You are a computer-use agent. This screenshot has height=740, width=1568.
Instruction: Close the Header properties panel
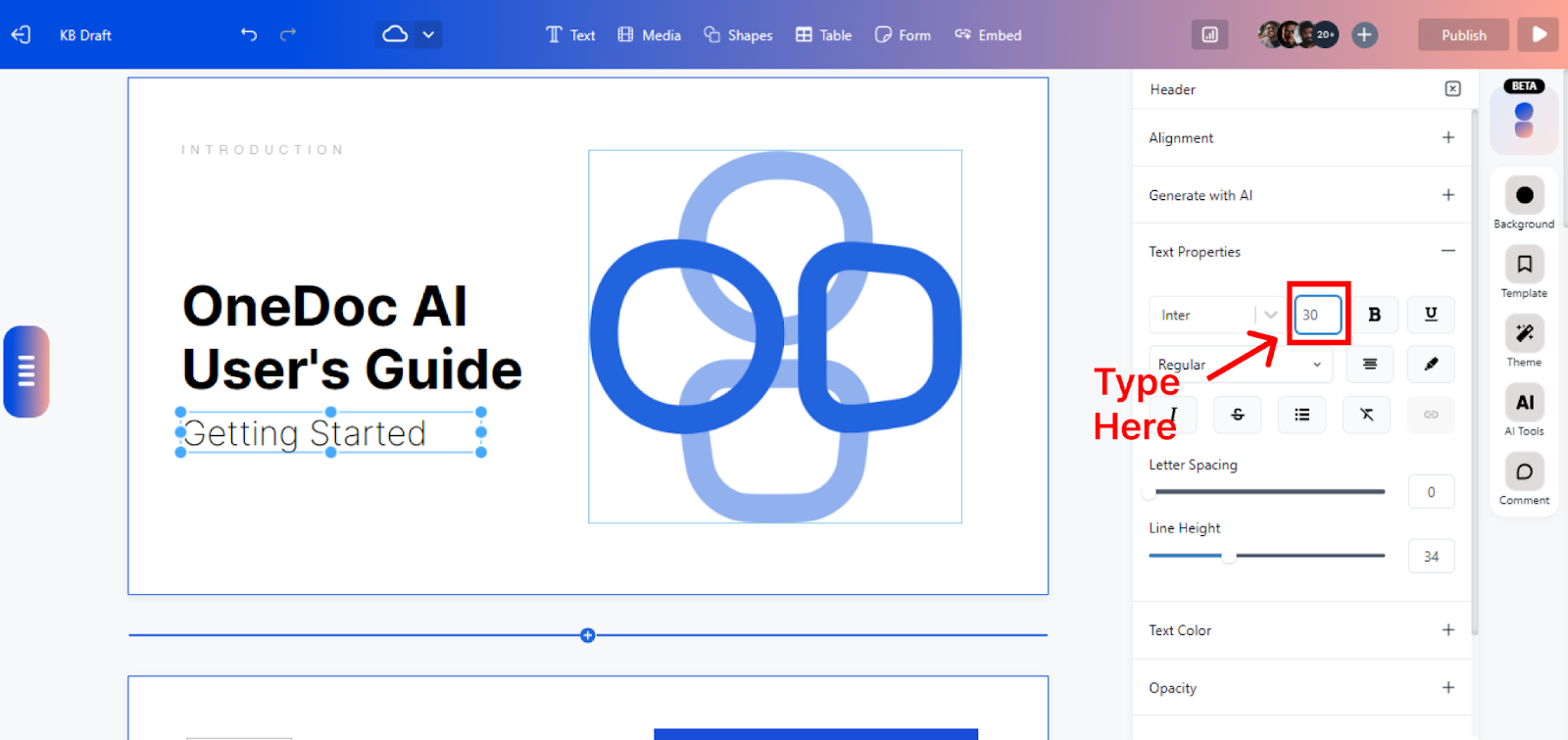(x=1452, y=89)
